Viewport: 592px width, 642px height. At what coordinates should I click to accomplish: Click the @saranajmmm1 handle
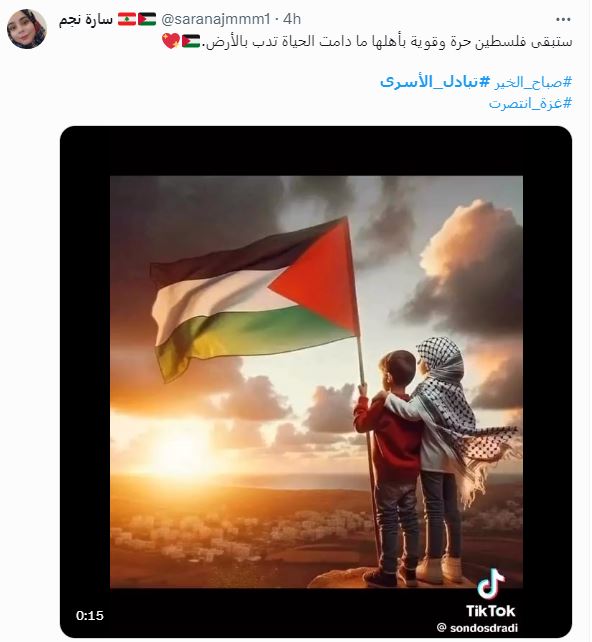click(x=216, y=19)
